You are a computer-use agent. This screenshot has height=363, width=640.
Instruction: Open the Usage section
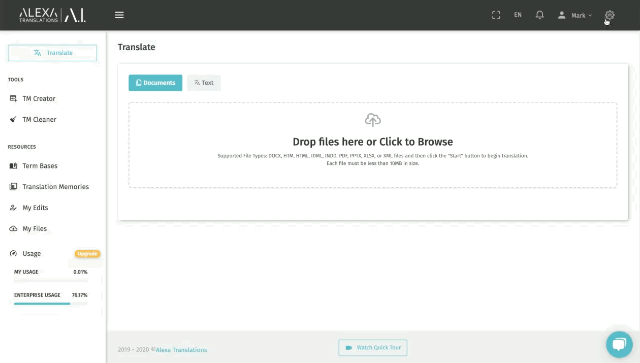click(31, 254)
